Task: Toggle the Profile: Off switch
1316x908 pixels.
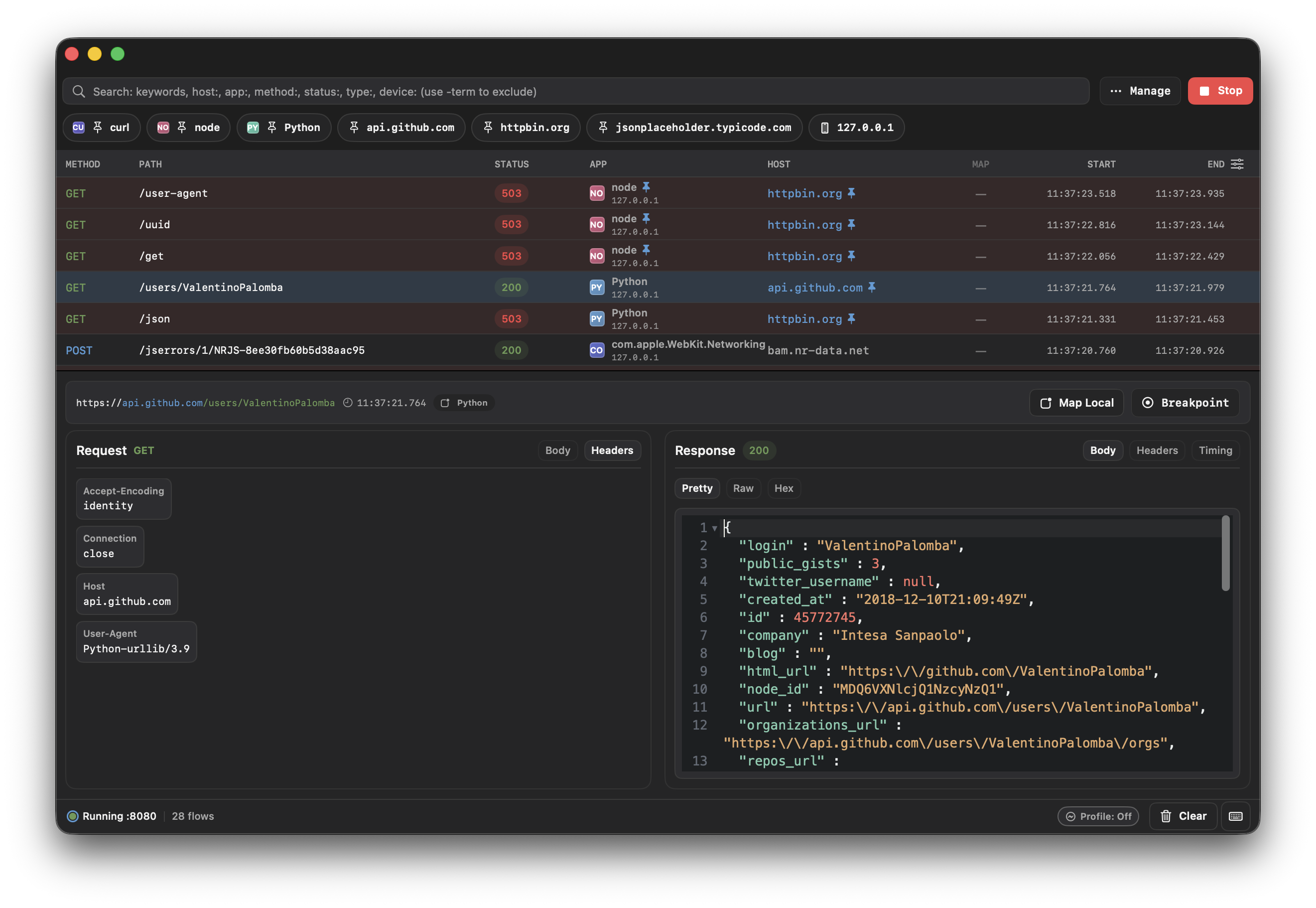Action: (x=1098, y=816)
